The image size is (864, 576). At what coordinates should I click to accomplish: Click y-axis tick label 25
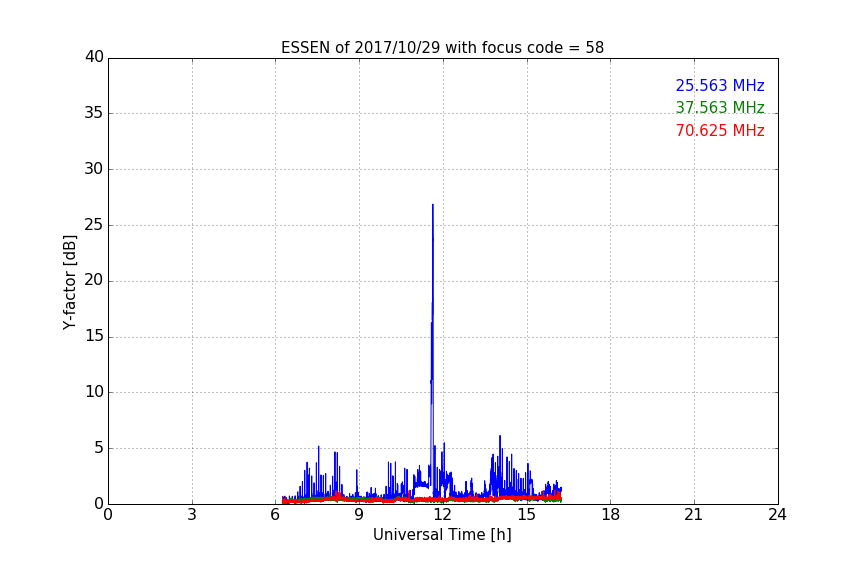(x=94, y=225)
